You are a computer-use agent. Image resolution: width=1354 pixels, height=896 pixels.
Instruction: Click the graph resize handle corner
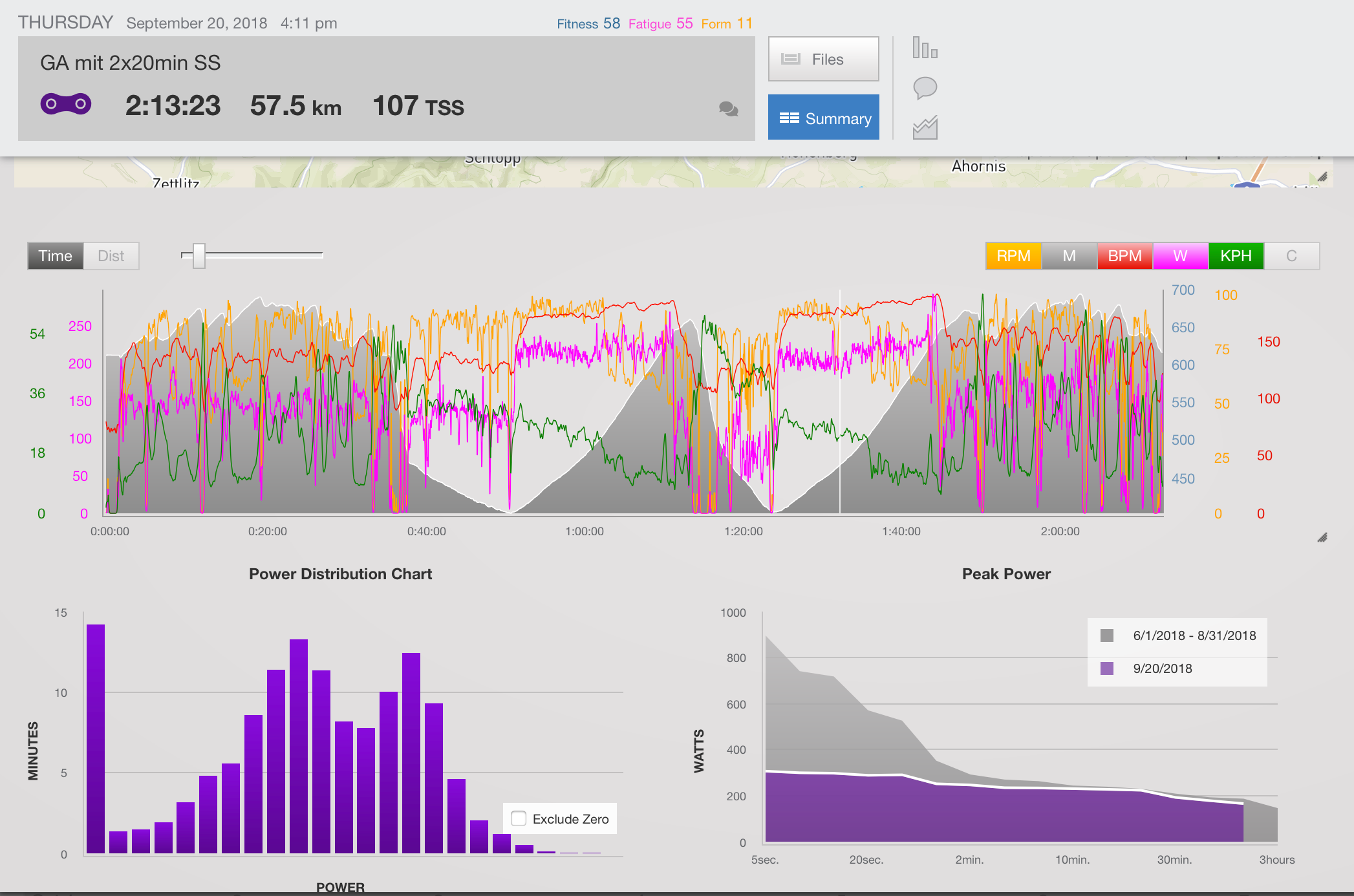pyautogui.click(x=1322, y=538)
